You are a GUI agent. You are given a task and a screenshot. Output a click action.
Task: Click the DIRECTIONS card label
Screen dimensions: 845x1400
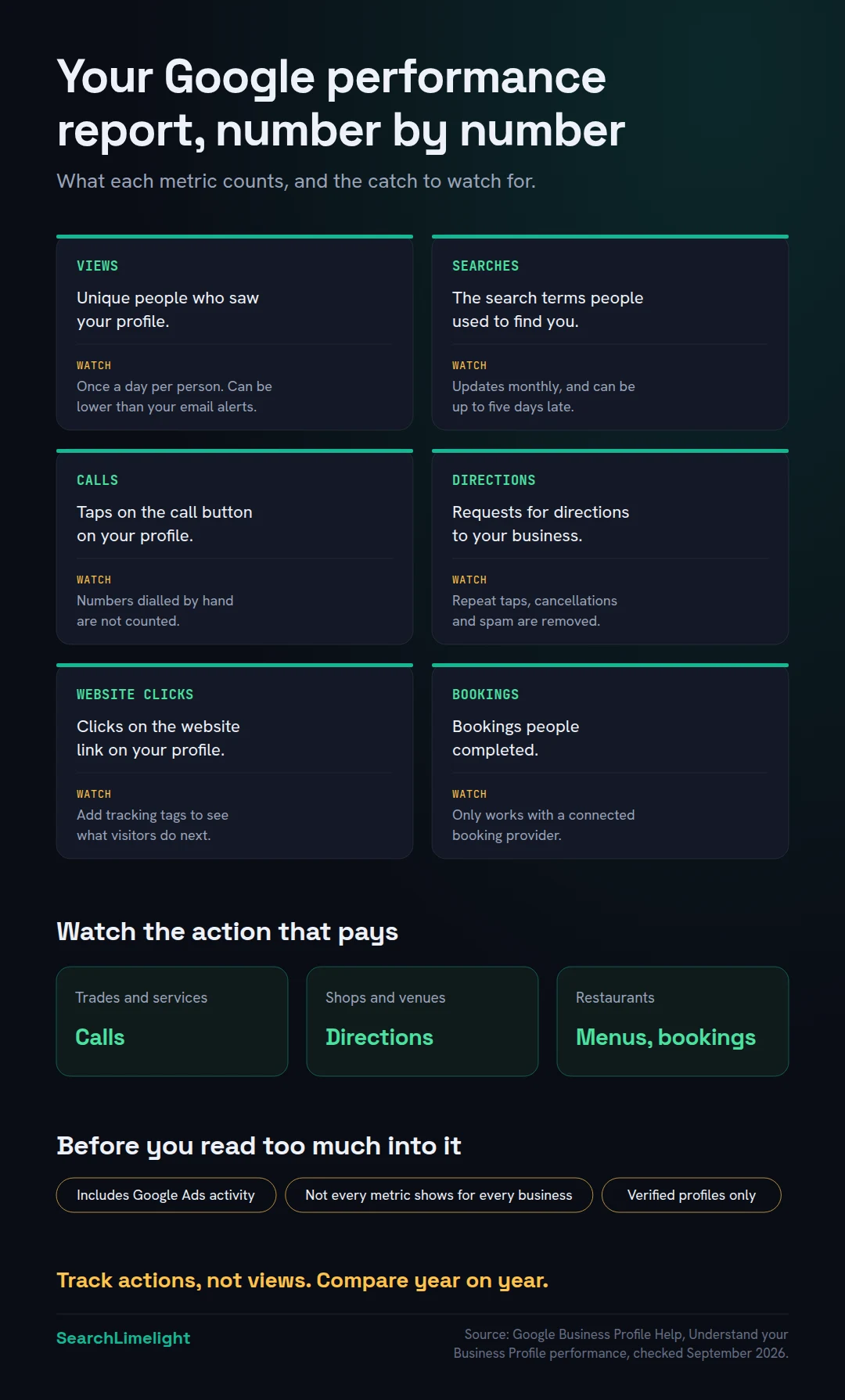coord(494,480)
